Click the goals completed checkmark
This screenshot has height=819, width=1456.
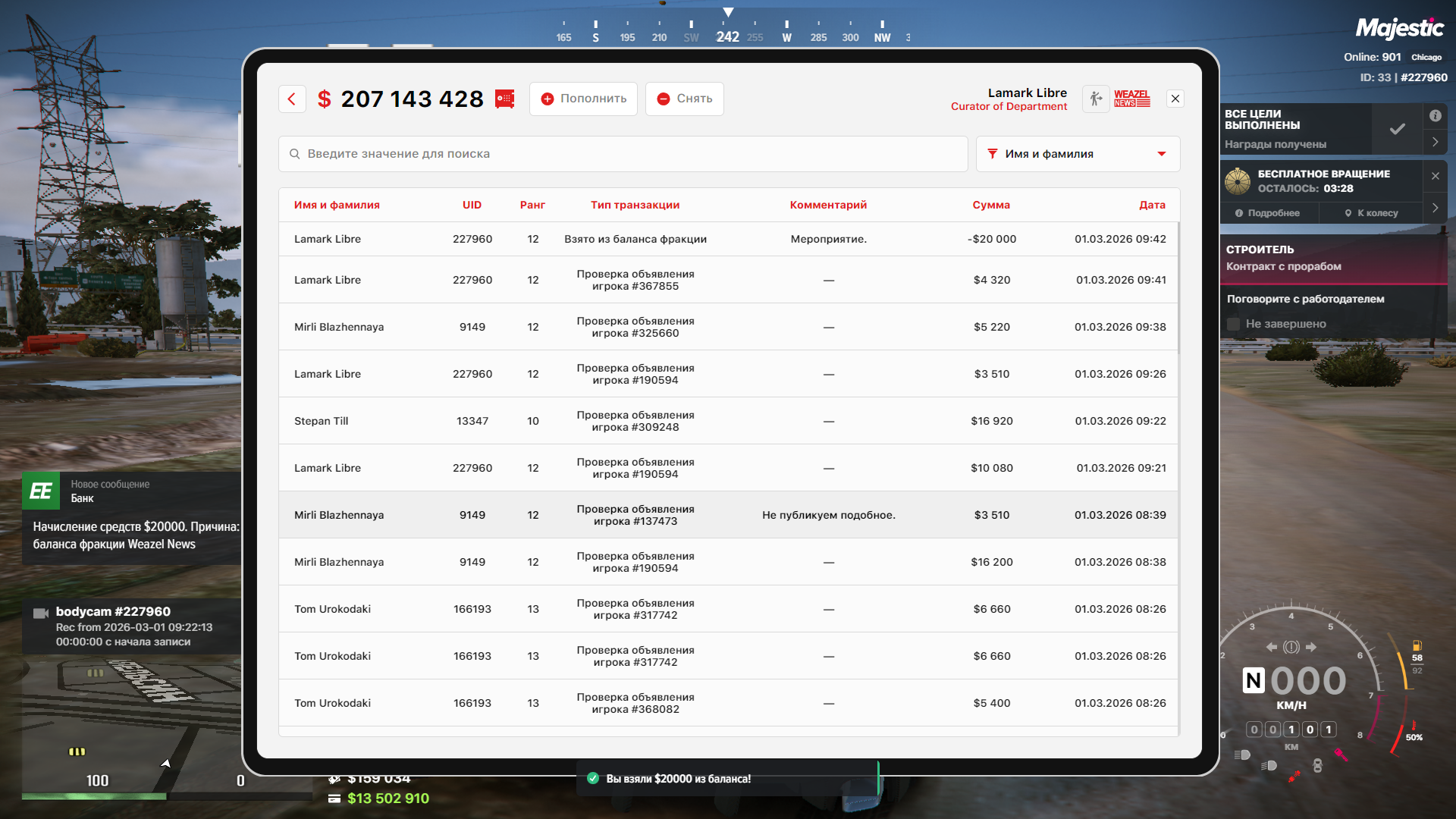(x=1397, y=129)
